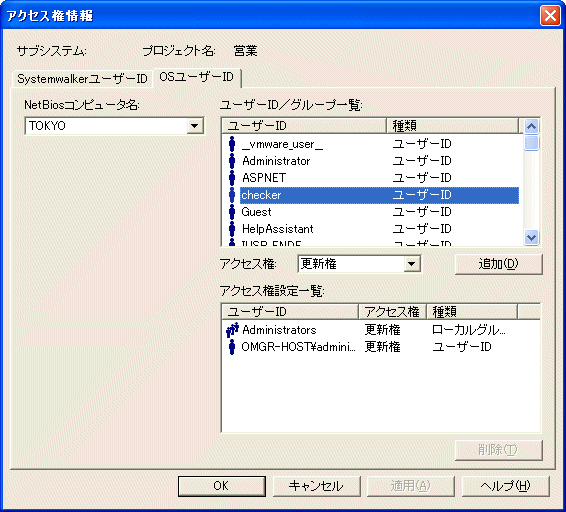Click the 追加(D) button
The width and height of the screenshot is (566, 512).
(x=498, y=264)
